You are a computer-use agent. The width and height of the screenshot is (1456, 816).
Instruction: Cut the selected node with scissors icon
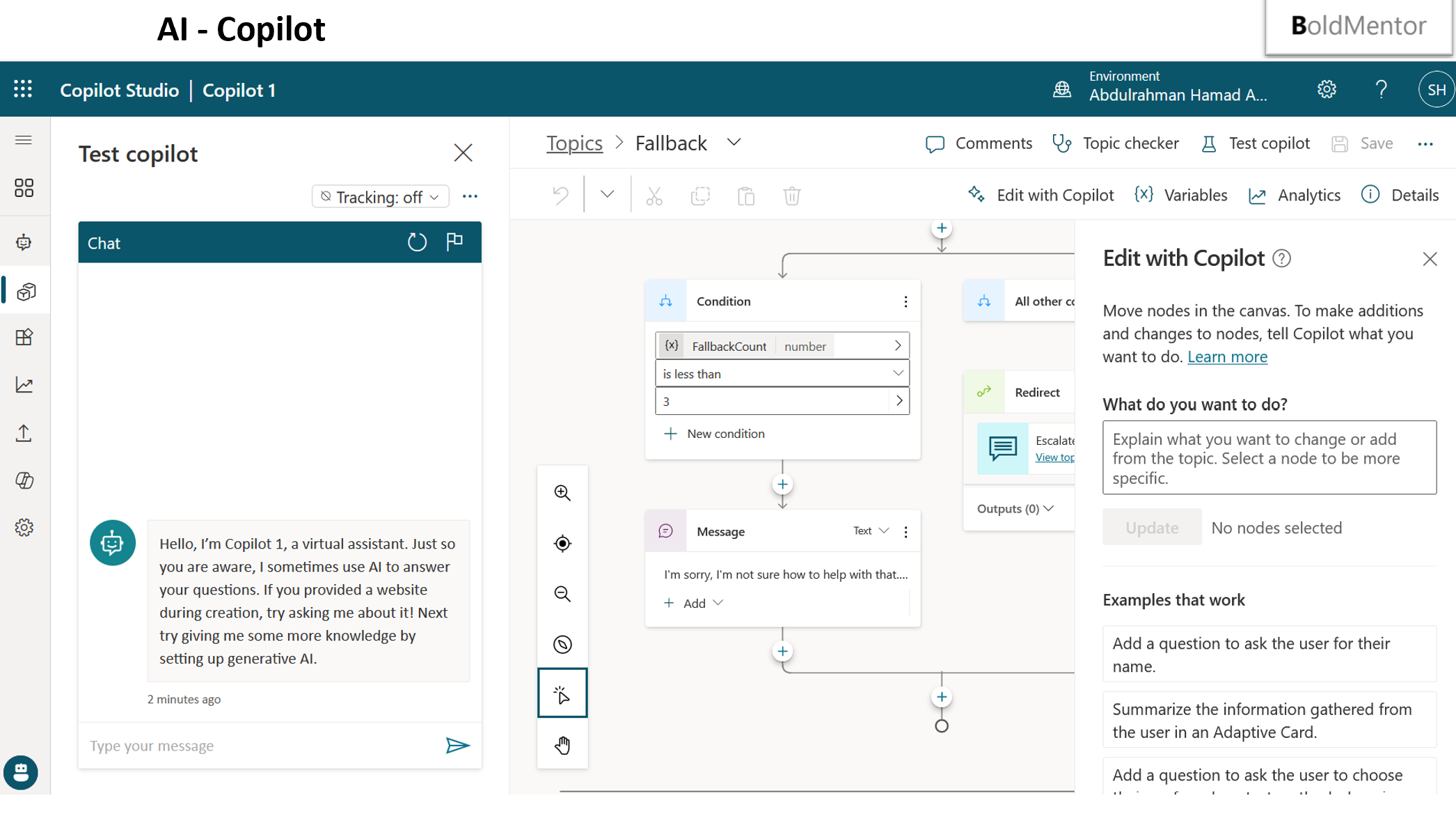tap(654, 196)
